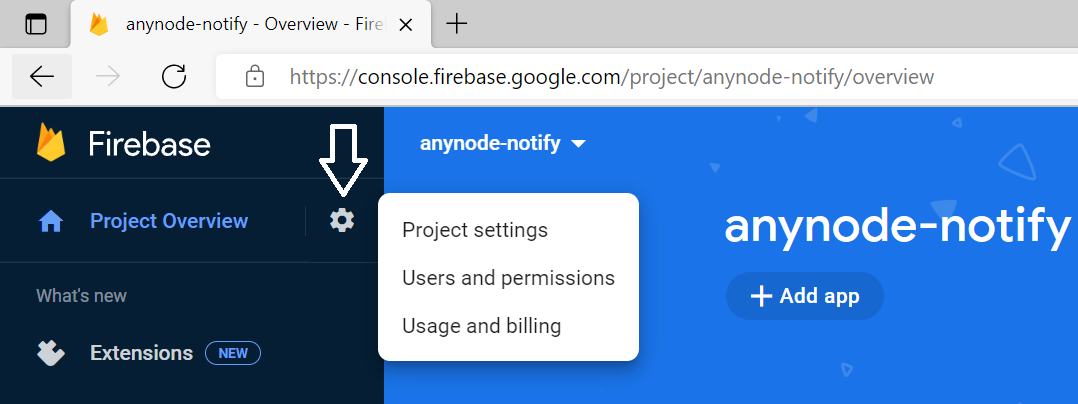Select Project settings from menu
Viewport: 1078px width, 404px height.
pyautogui.click(x=475, y=230)
